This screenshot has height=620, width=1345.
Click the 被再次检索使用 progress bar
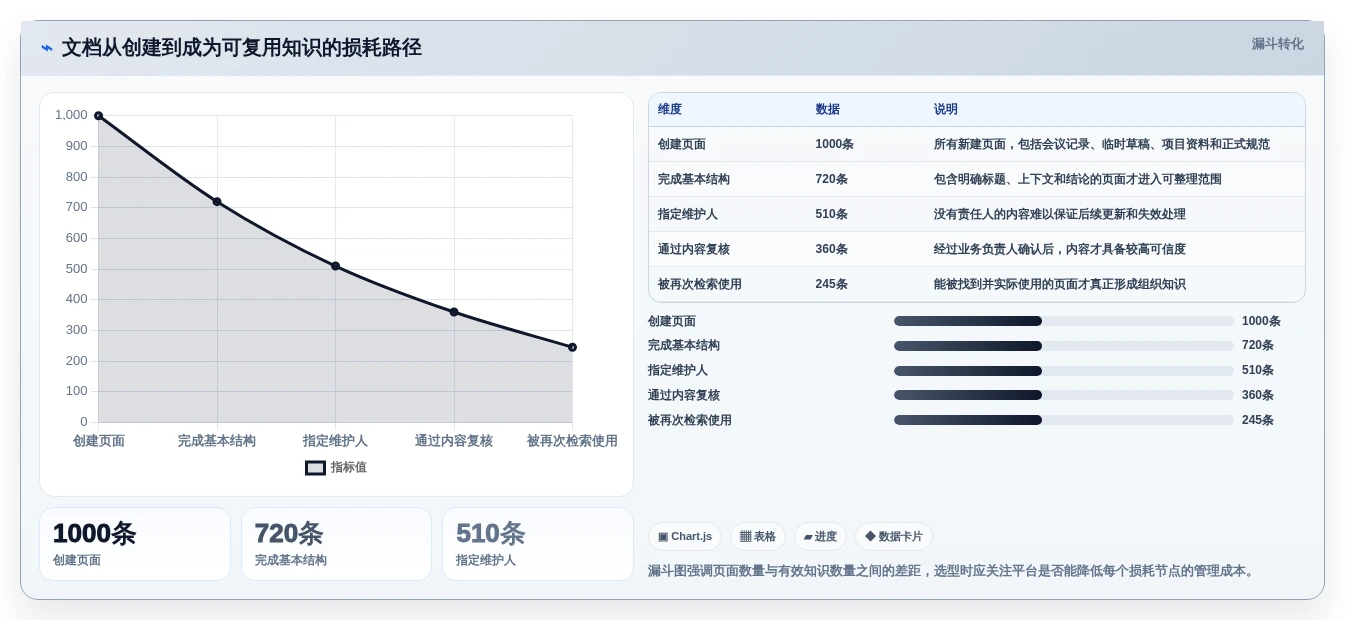click(1064, 420)
